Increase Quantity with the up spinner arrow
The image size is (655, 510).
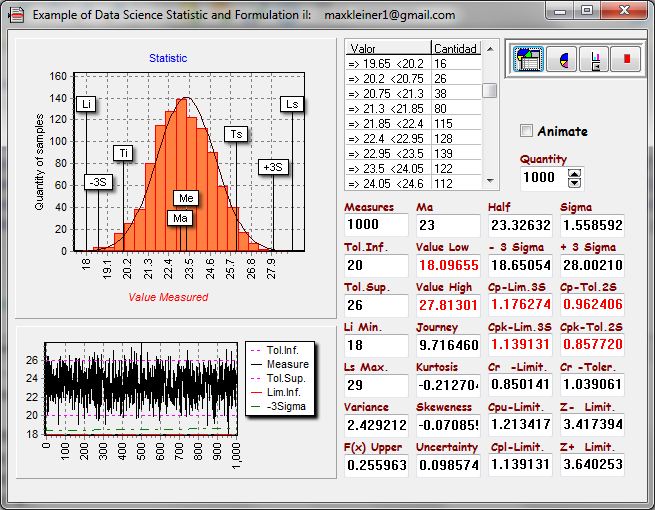pos(574,172)
